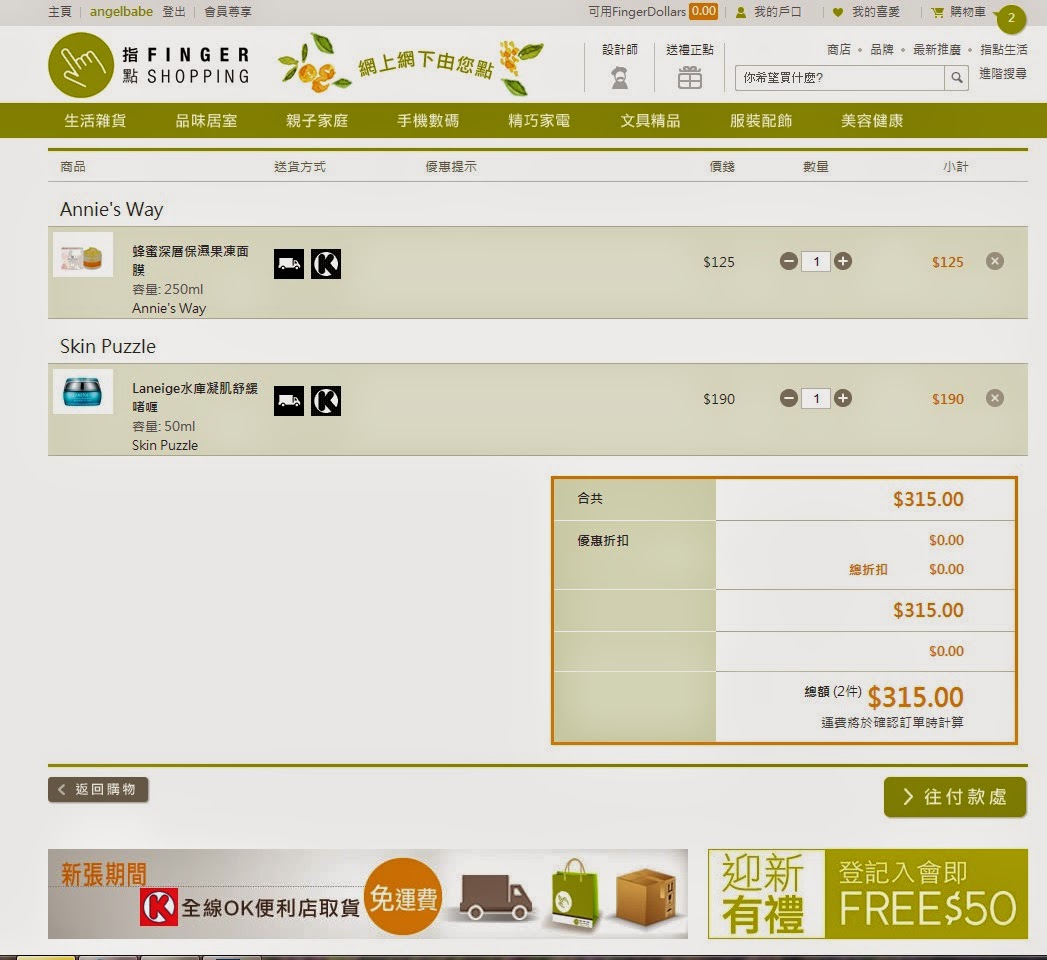
Task: Click the 你希望買什麼? search field
Action: (839, 77)
